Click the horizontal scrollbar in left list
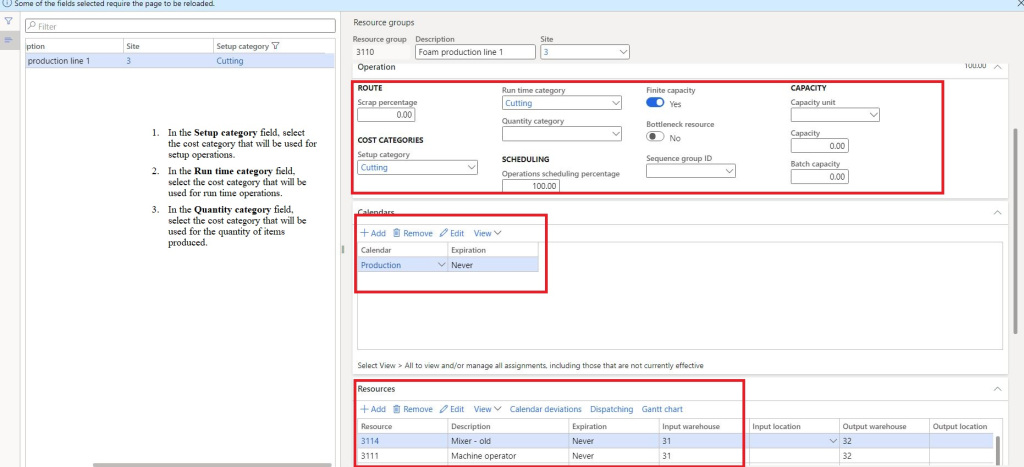 click(x=212, y=464)
